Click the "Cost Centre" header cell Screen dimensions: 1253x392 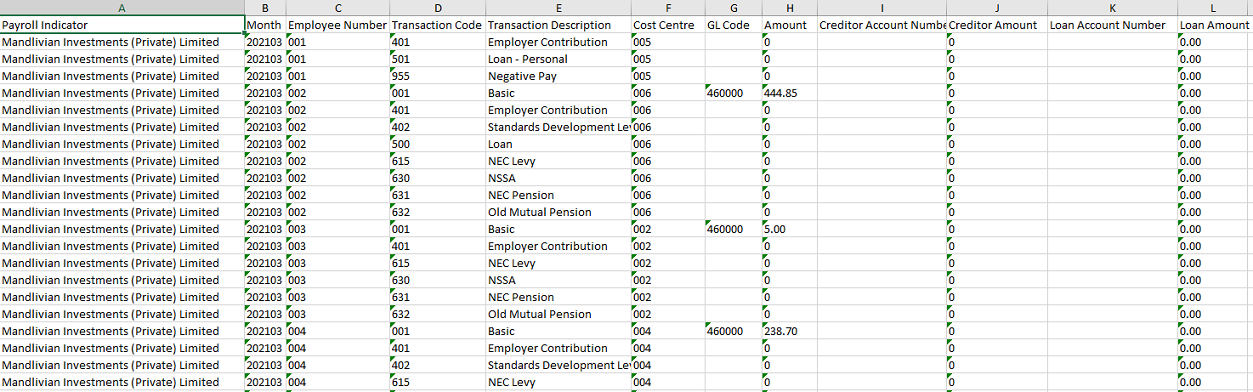(668, 25)
